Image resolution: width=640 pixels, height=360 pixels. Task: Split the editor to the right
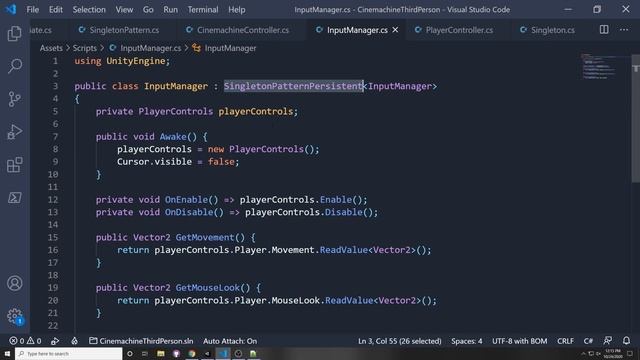pos(604,29)
